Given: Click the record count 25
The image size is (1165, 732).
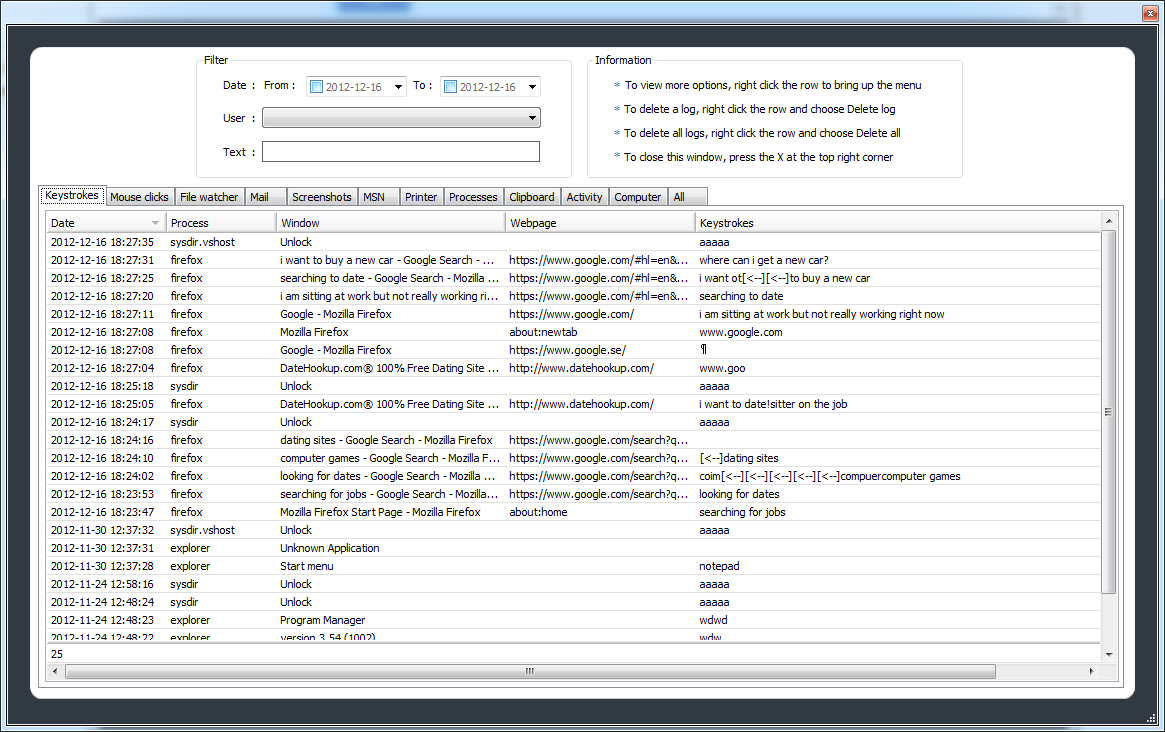Looking at the screenshot, I should (56, 654).
